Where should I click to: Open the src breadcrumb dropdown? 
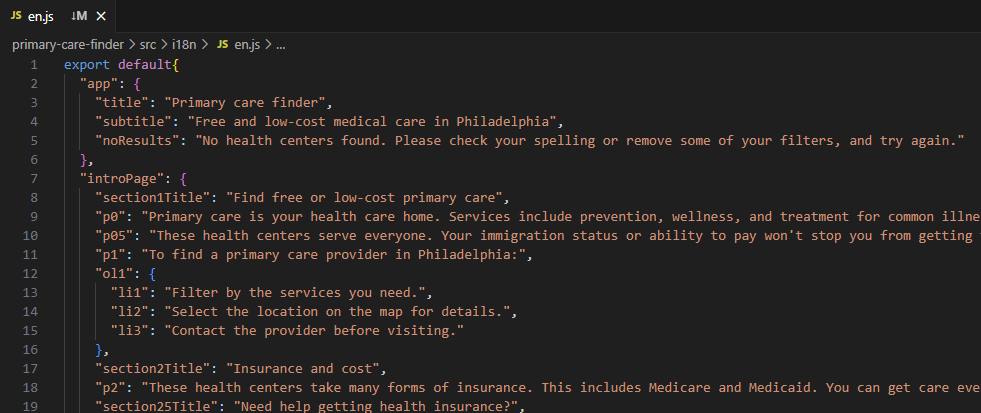click(x=148, y=44)
